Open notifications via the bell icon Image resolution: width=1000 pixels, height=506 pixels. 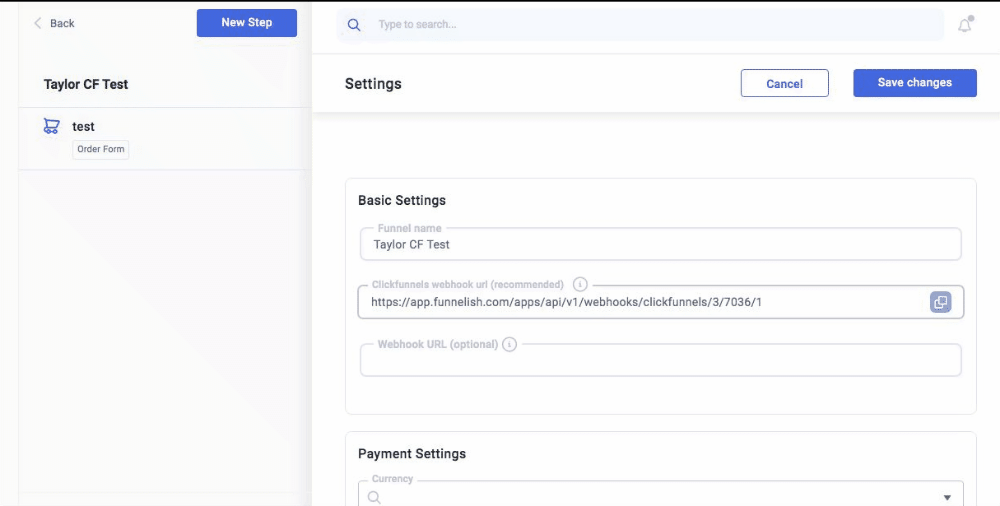point(964,26)
